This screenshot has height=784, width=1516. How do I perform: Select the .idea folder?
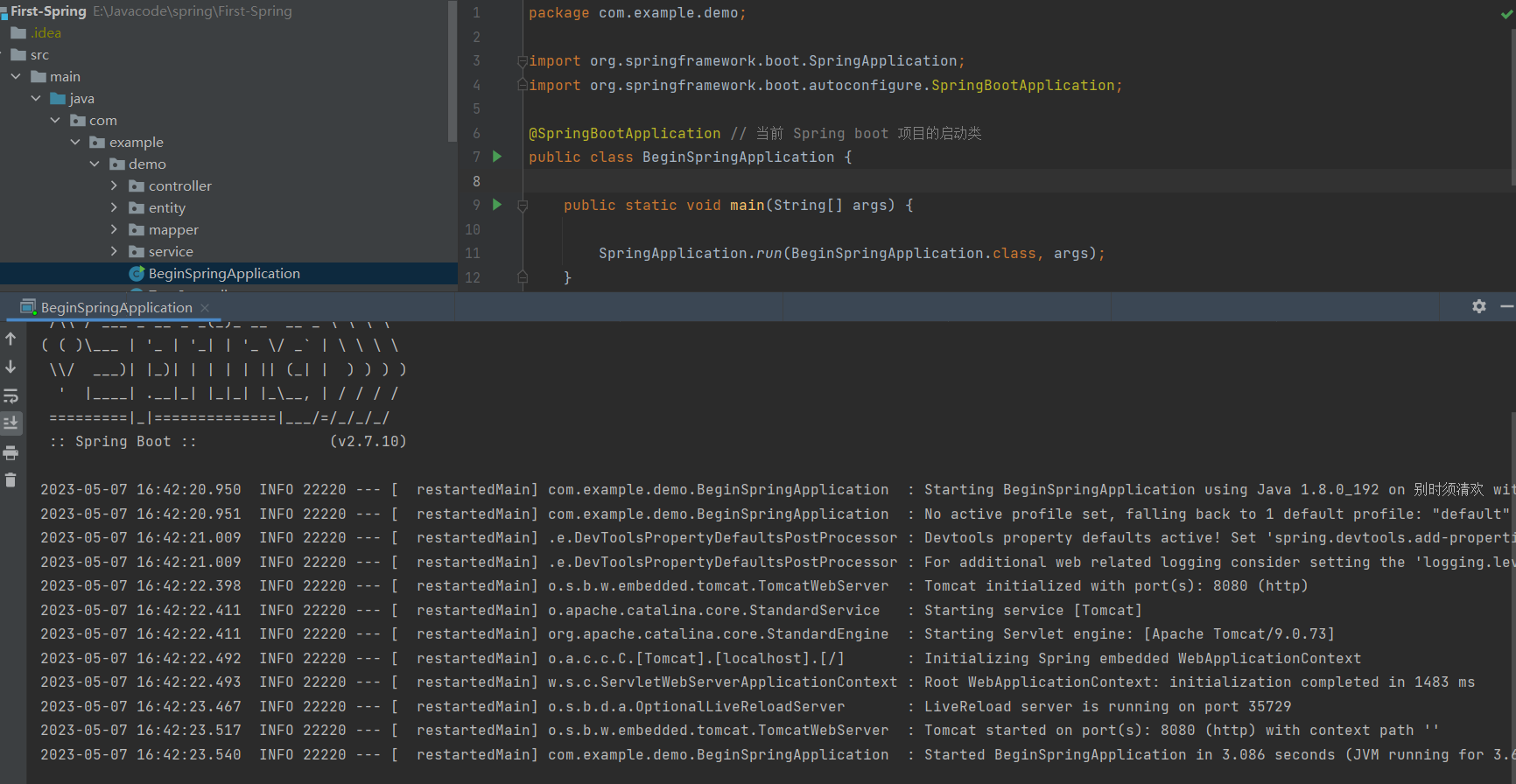[x=36, y=33]
